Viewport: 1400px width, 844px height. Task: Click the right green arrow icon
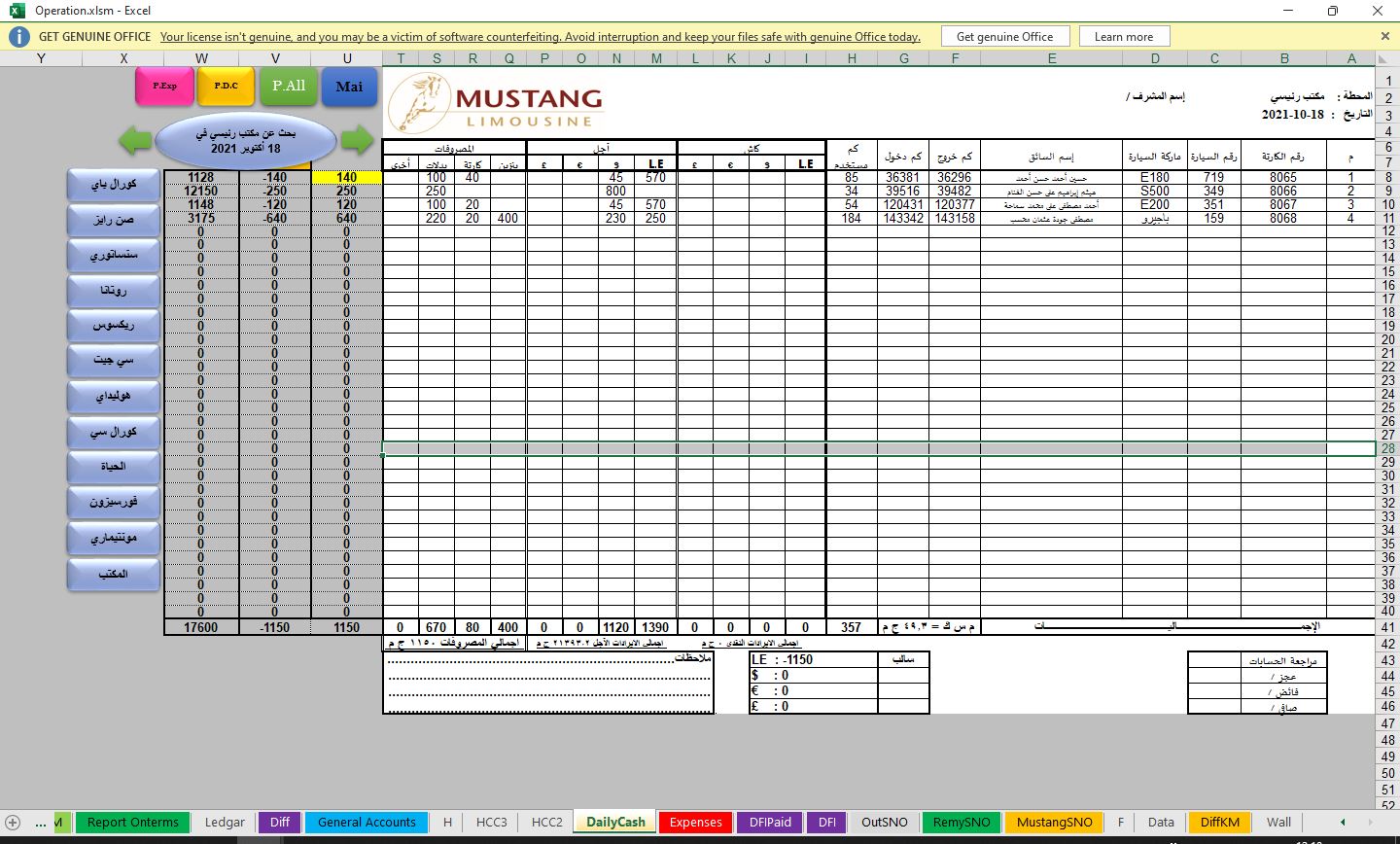357,140
